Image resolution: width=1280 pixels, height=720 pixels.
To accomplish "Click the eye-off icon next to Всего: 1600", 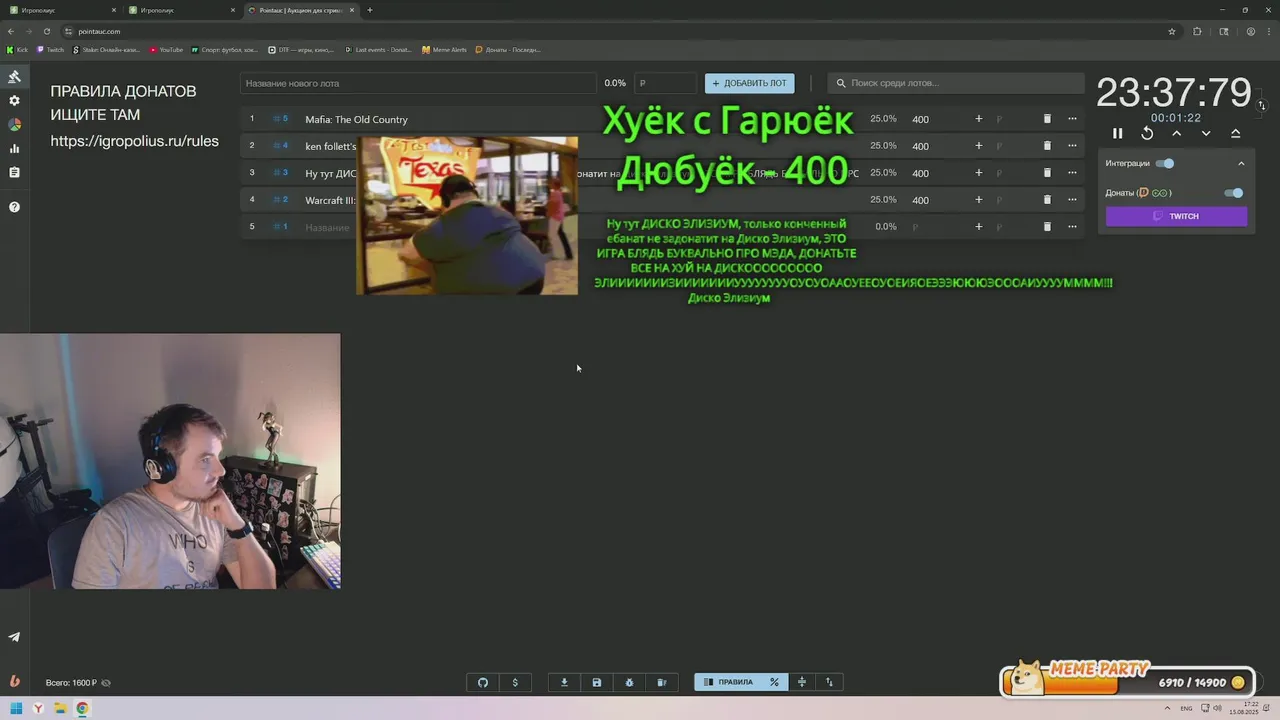I will click(106, 683).
